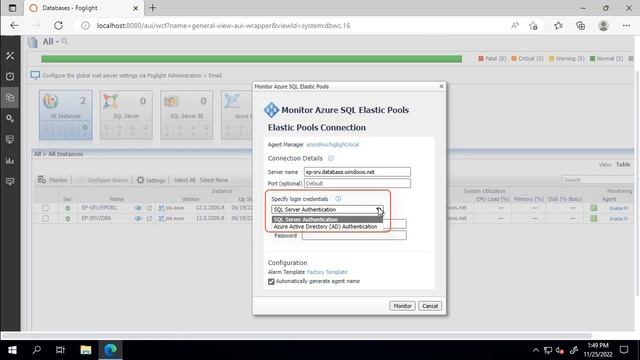Click the Search field in table toolbar
The width and height of the screenshot is (640, 360).
coord(598,180)
